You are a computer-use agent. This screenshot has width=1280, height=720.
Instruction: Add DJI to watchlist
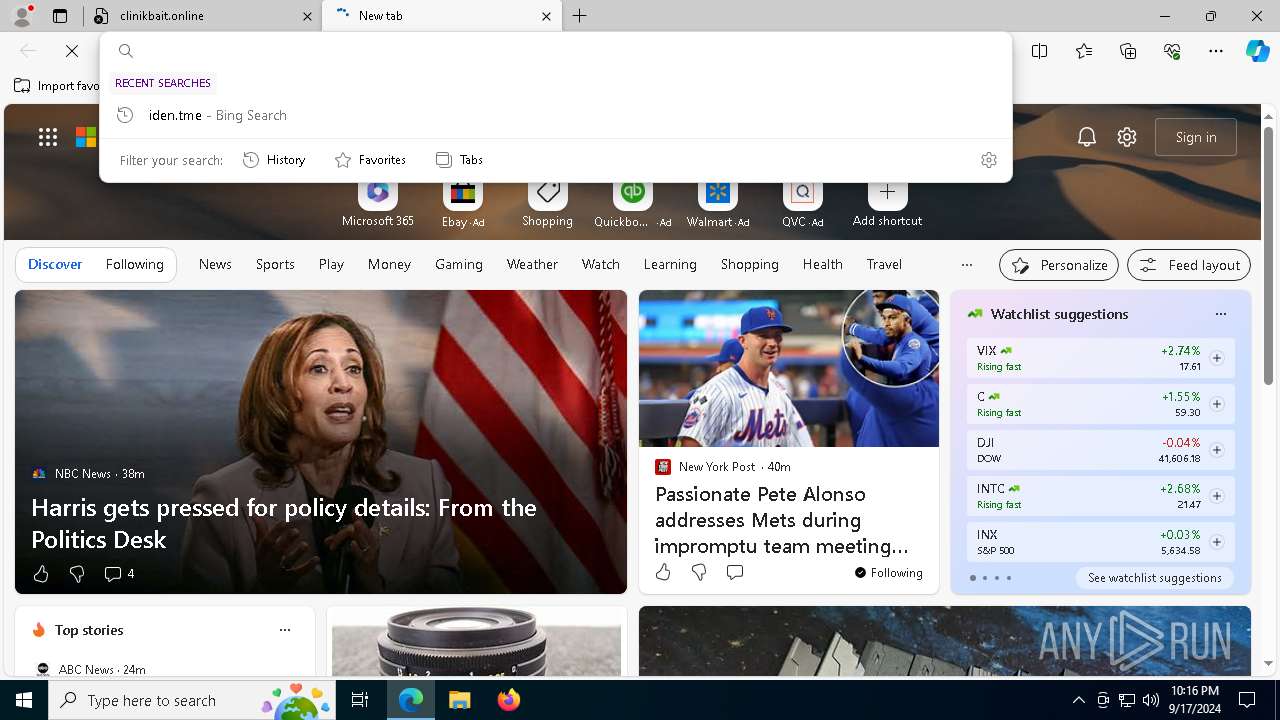click(1216, 450)
